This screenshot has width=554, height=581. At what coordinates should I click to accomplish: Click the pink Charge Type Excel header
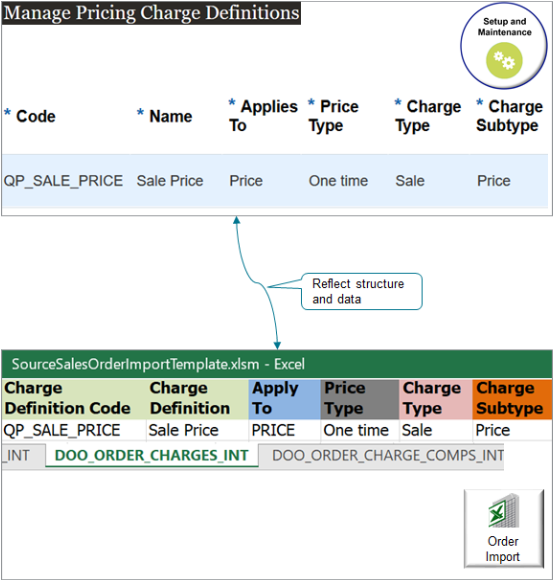436,399
